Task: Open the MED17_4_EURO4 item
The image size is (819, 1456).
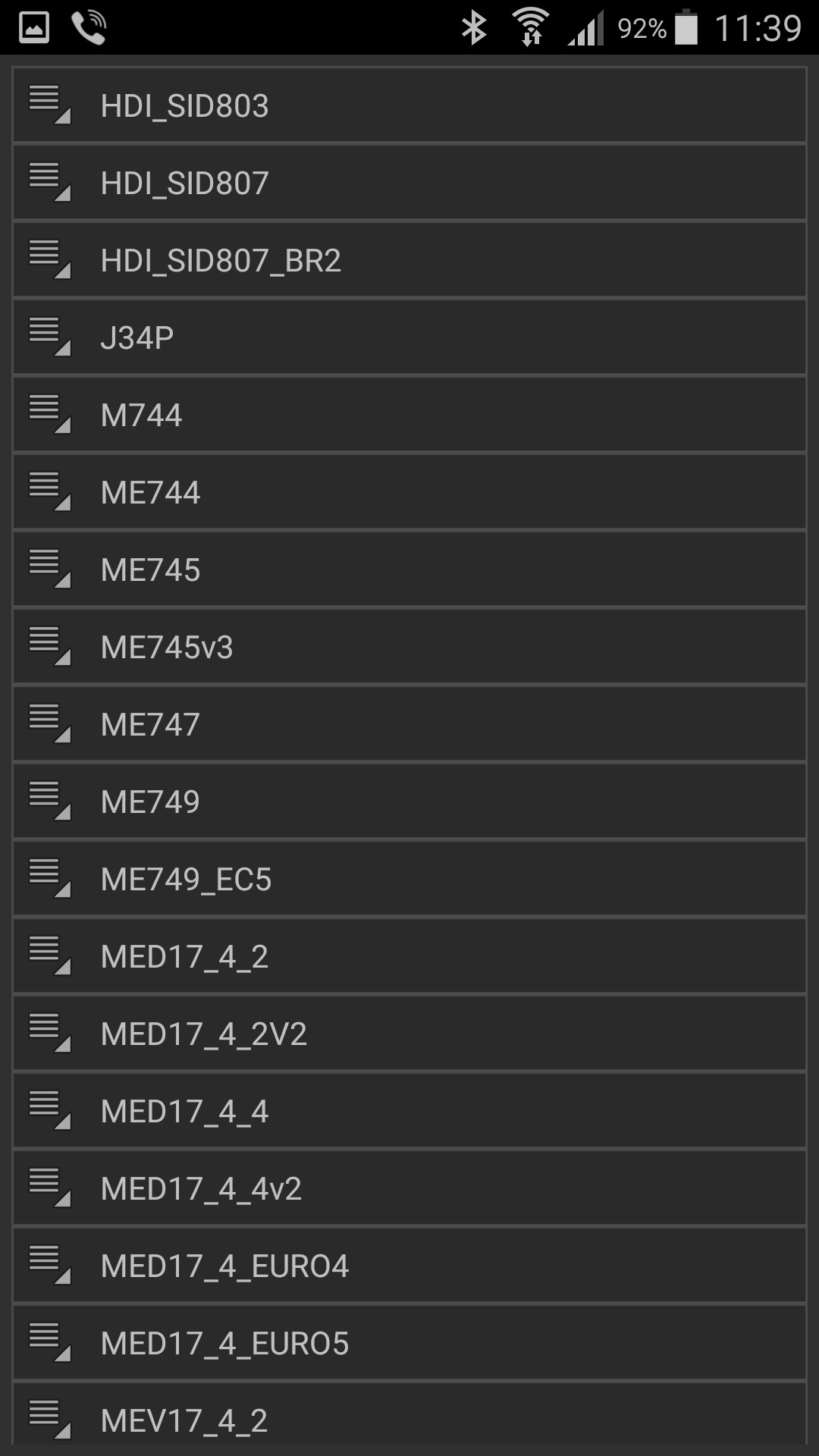Action: (409, 1266)
